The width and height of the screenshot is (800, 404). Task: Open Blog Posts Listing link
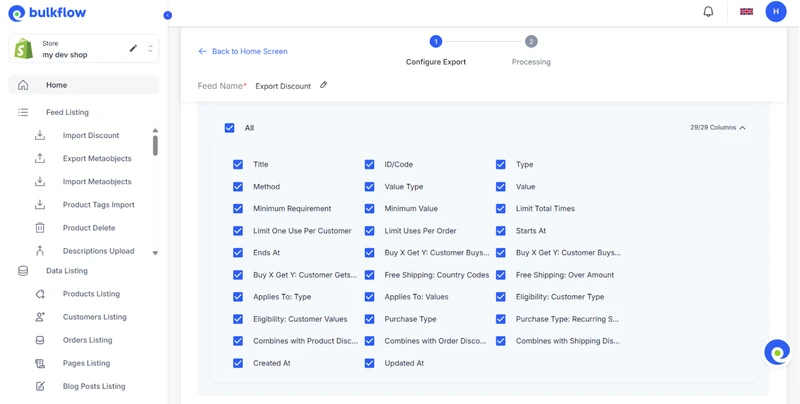(94, 386)
